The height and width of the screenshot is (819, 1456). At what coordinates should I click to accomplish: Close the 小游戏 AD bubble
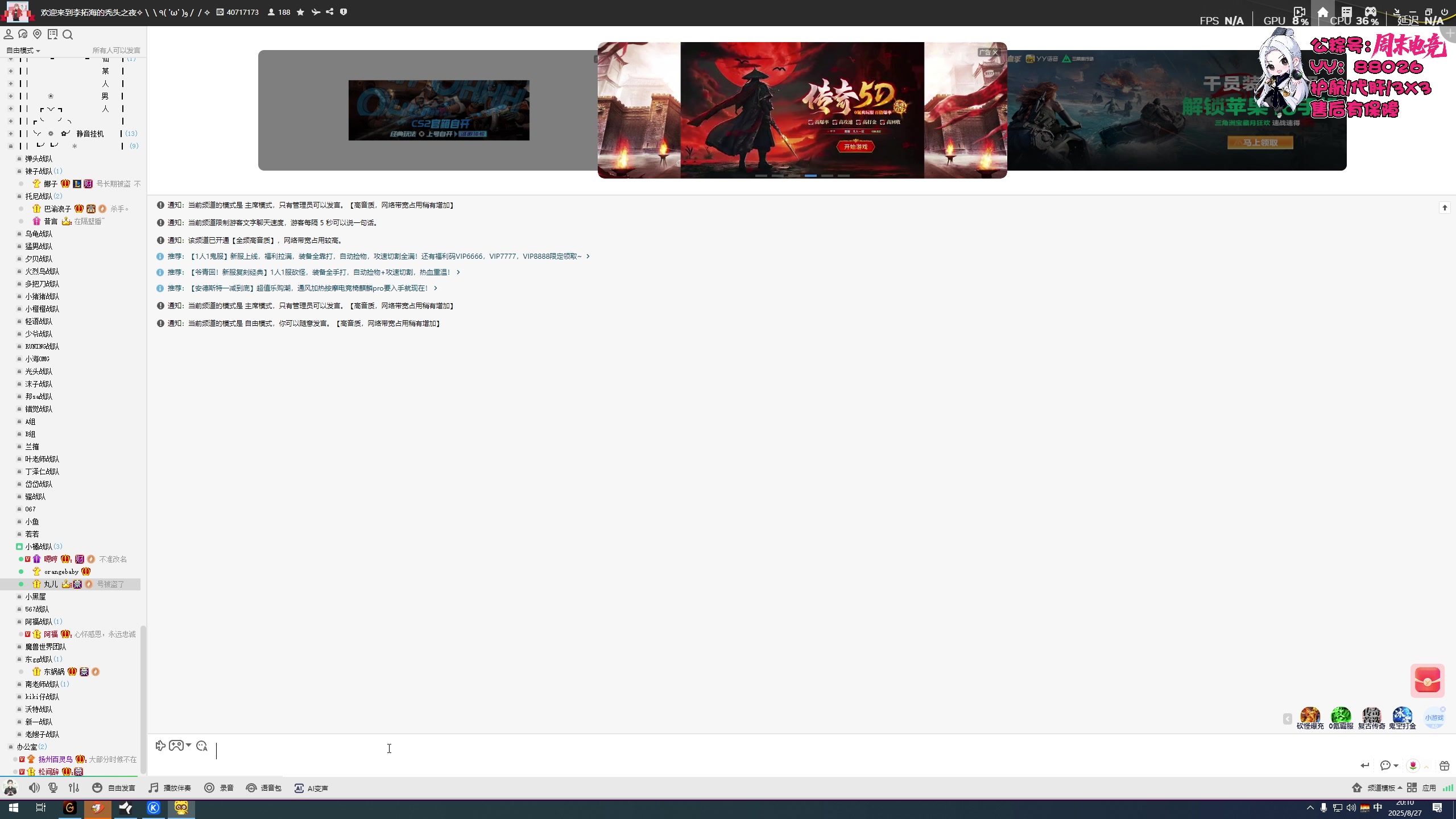1442,709
